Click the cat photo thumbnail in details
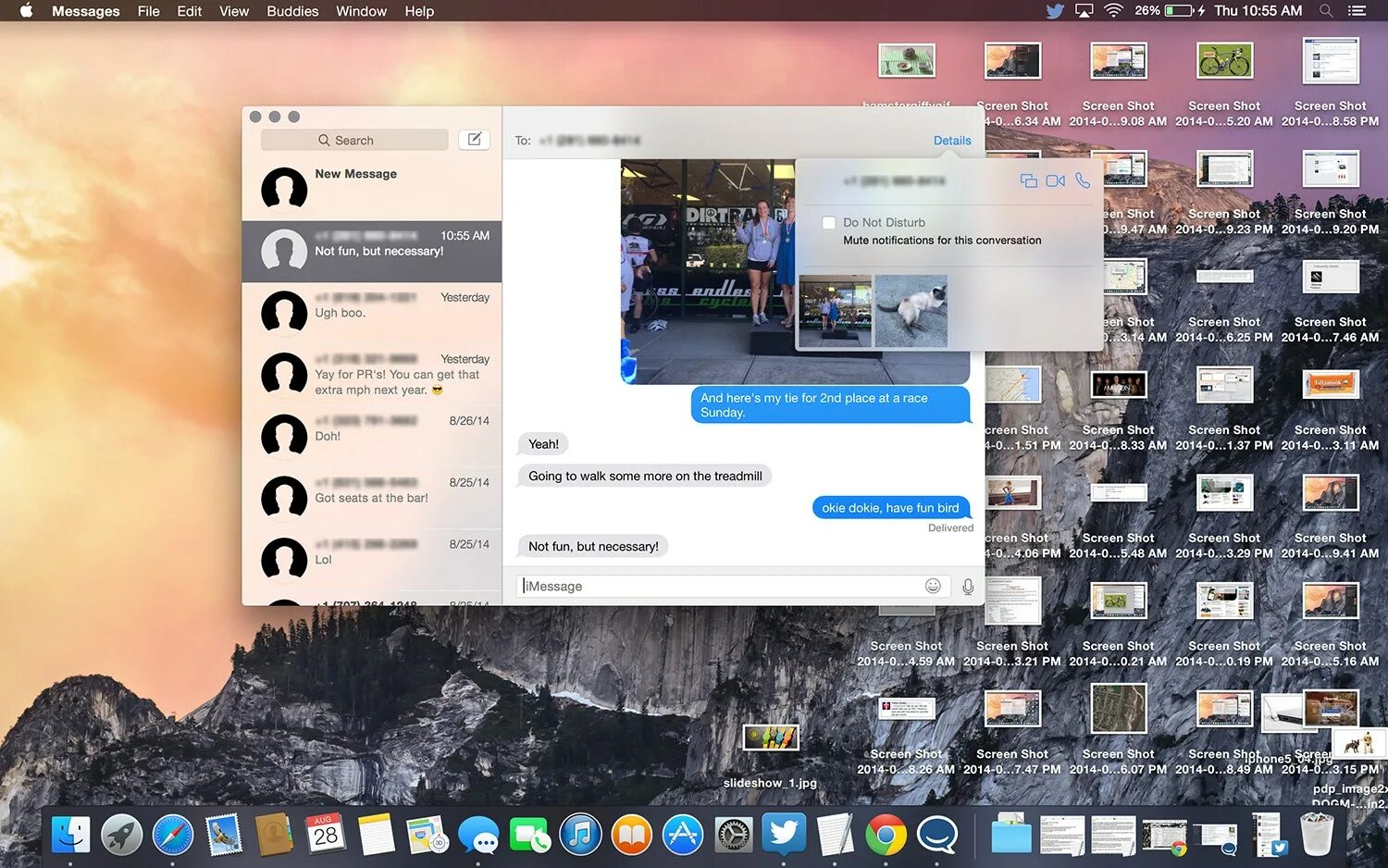Screen dimensions: 1388x868 tap(911, 311)
